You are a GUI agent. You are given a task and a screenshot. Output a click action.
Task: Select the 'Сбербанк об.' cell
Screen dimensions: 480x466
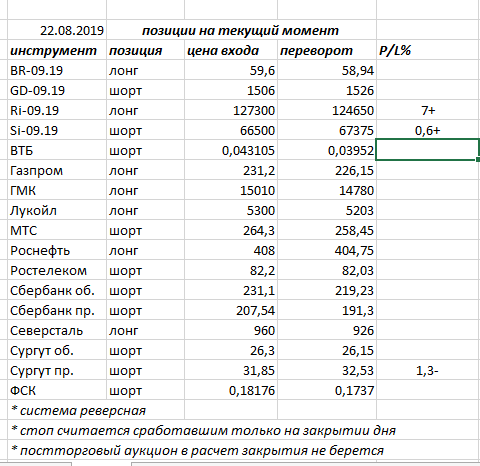pyautogui.click(x=57, y=290)
